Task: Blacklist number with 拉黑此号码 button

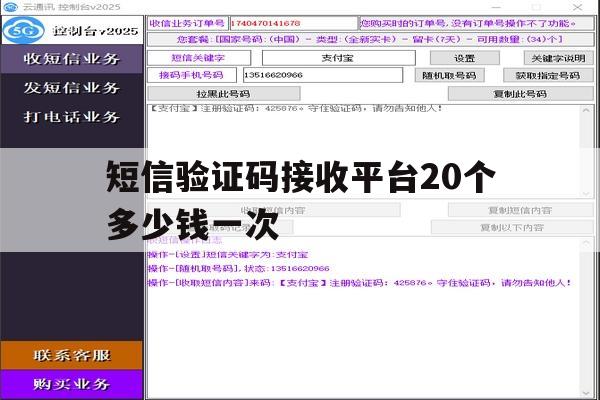Action: 223,94
